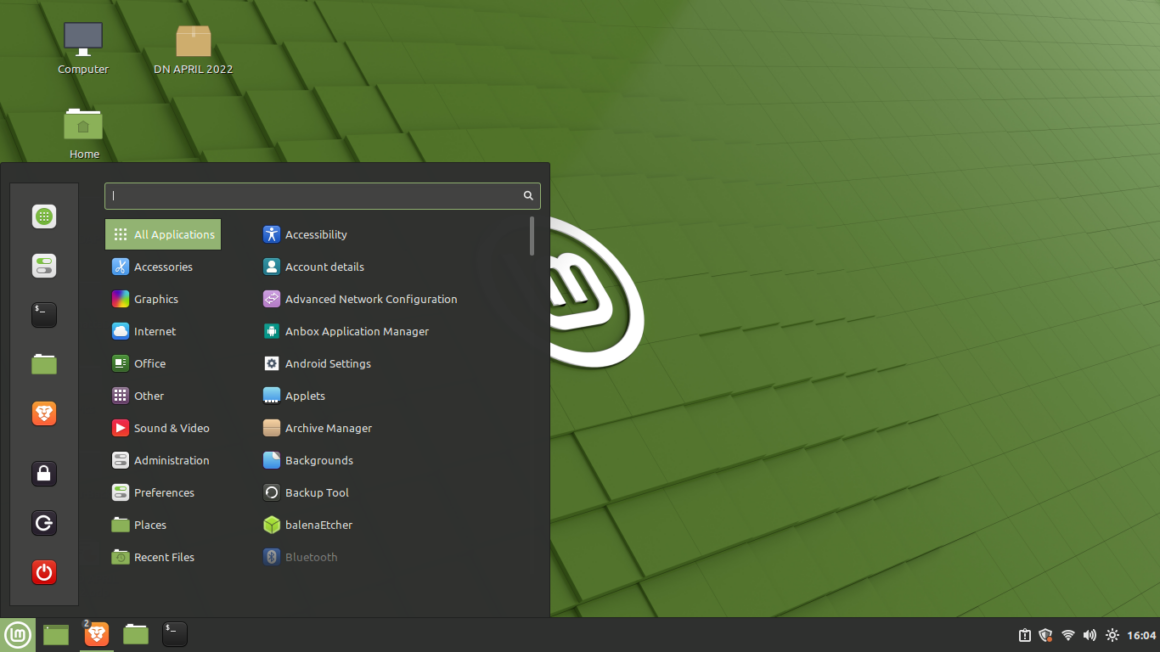Mute audio via the volume tray icon
Viewport: 1160px width, 652px height.
pyautogui.click(x=1089, y=634)
